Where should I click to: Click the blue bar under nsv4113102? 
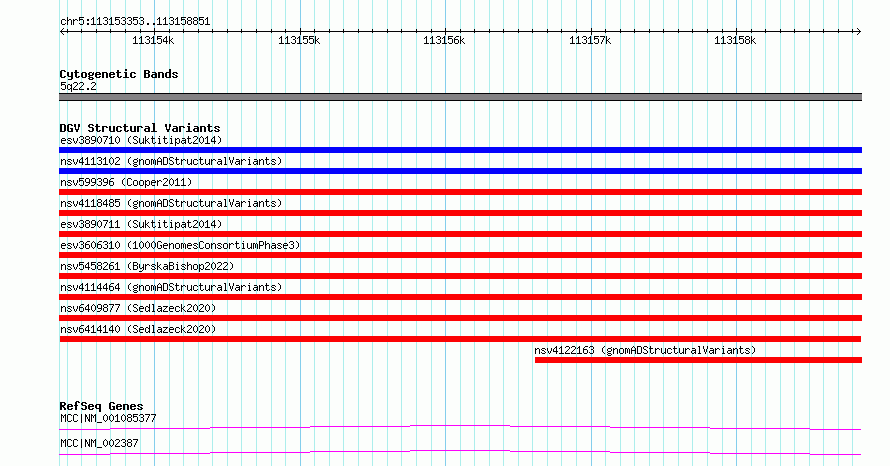460,171
